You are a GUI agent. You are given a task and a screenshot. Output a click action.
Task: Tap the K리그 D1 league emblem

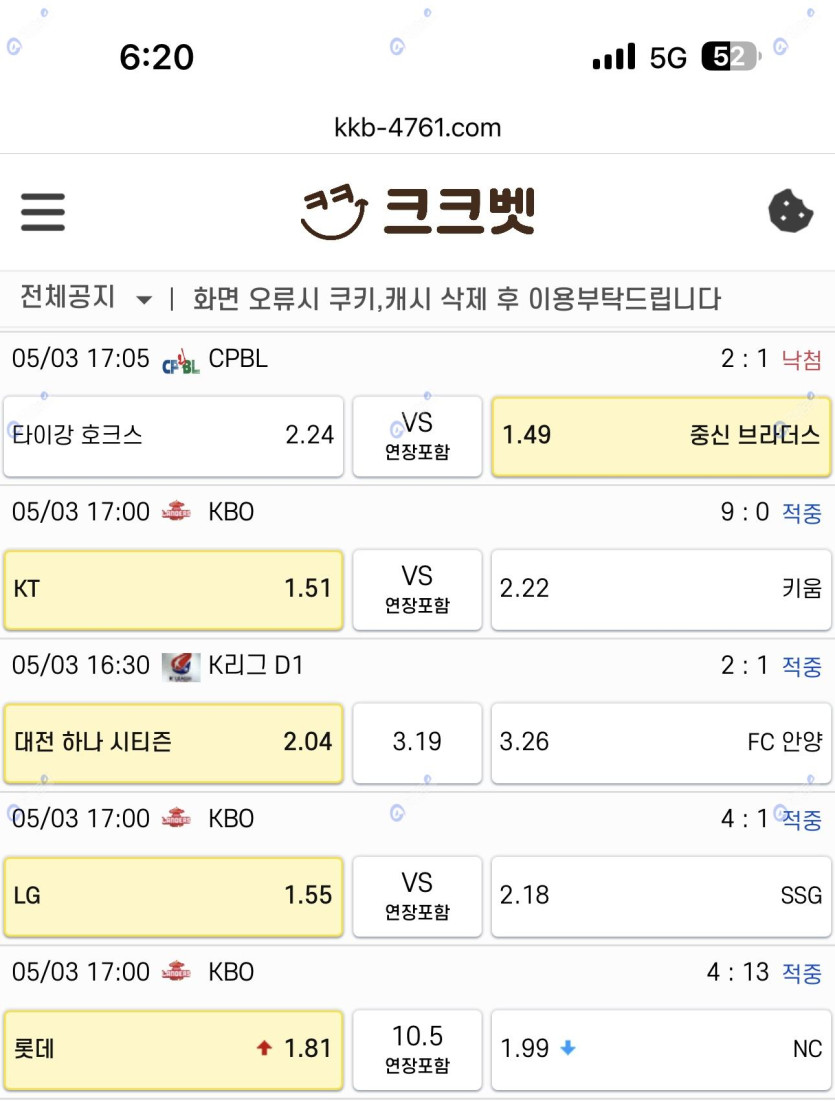[180, 666]
